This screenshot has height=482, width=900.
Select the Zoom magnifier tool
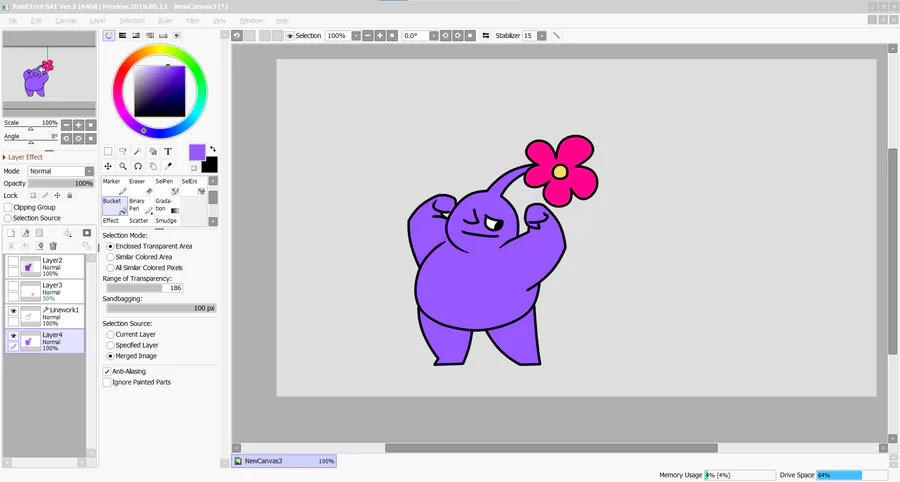pyautogui.click(x=123, y=166)
